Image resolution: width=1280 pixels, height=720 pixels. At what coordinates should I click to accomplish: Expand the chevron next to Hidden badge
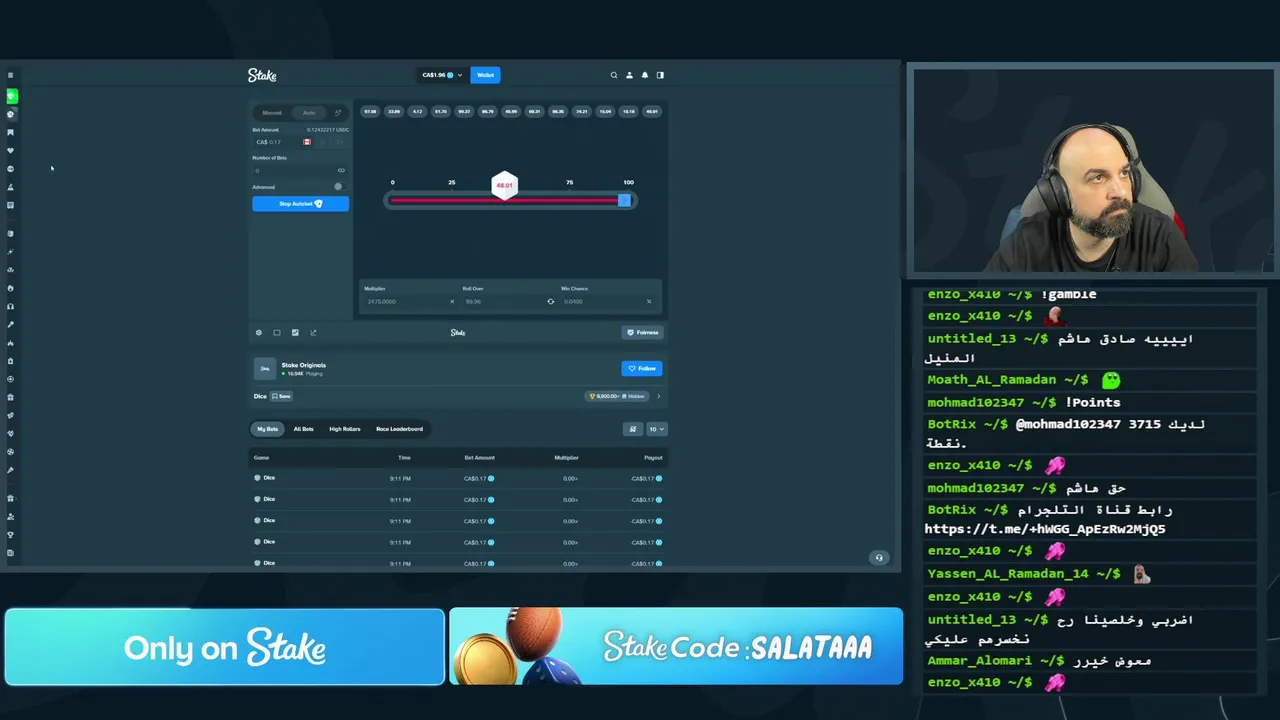[x=659, y=396]
